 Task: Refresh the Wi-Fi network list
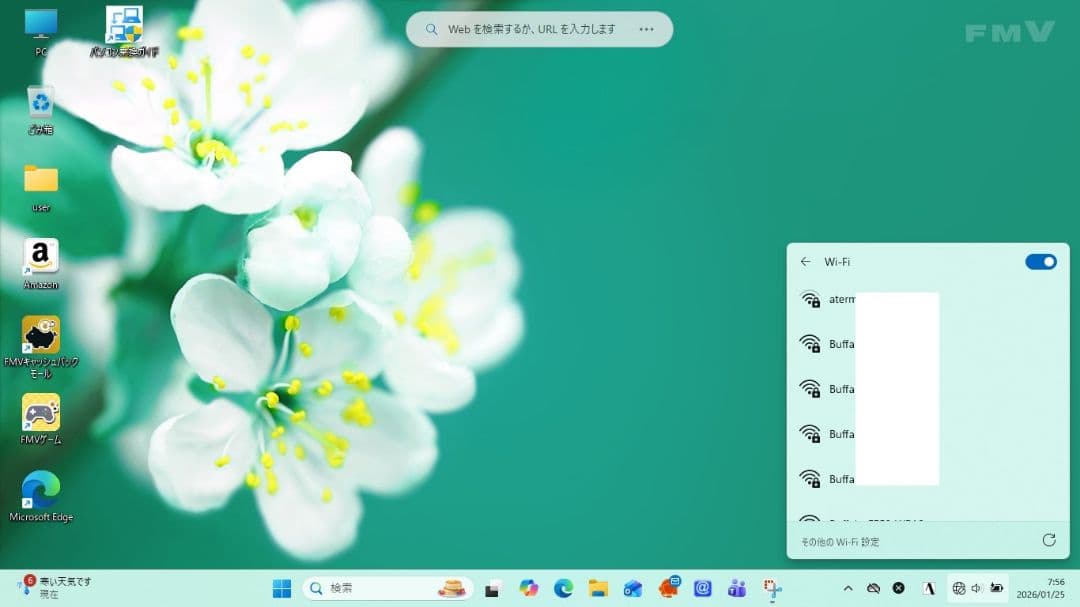pyautogui.click(x=1047, y=541)
